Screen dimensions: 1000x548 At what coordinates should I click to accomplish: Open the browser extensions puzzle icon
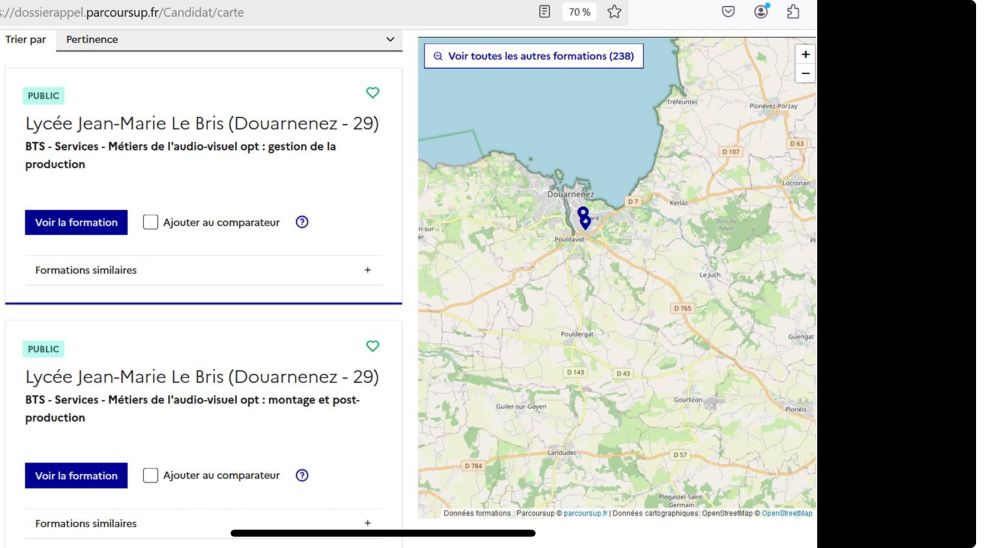(x=793, y=11)
